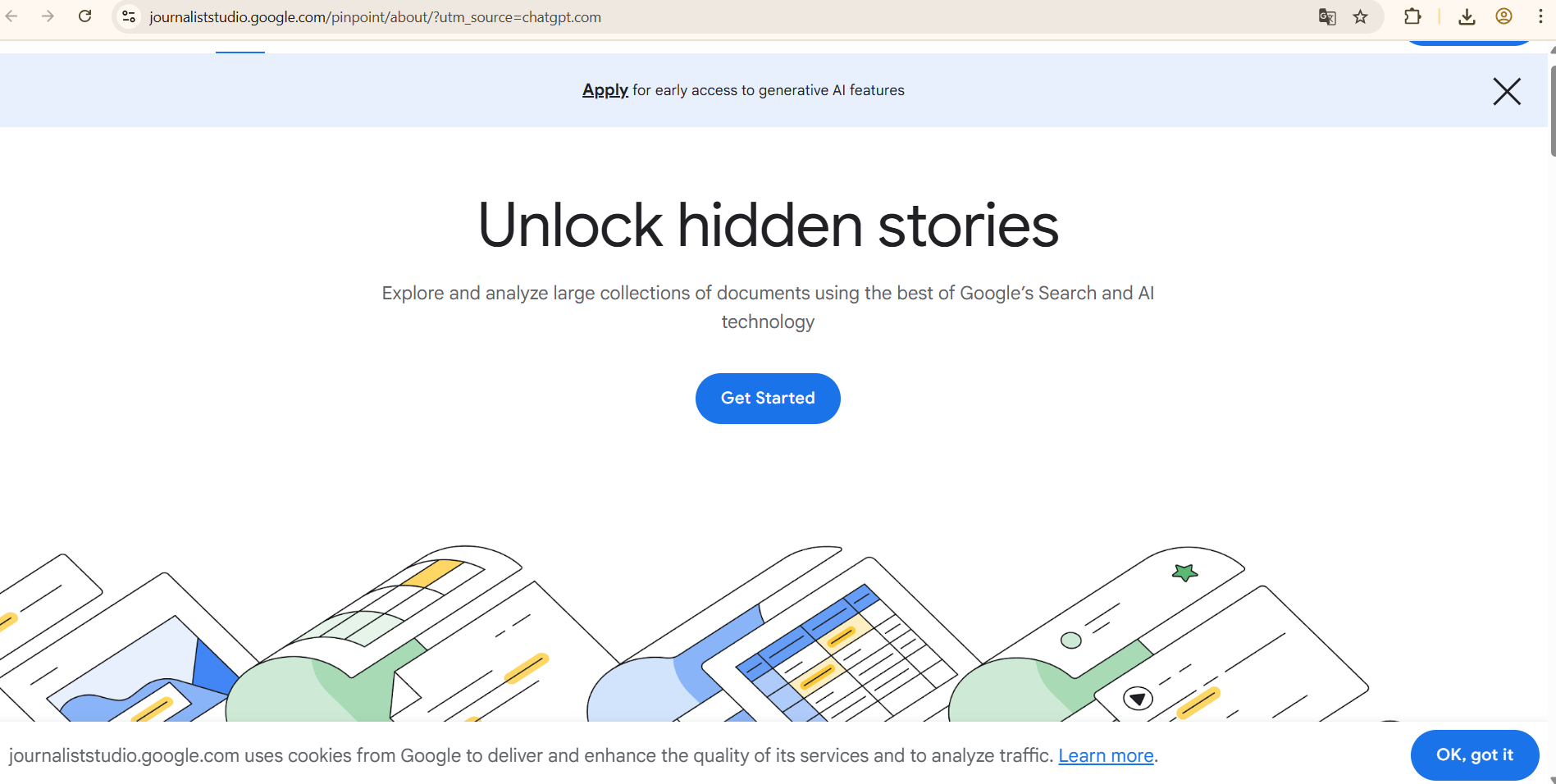Screen dimensions: 1556x784
Task: Open the Chrome three-dot menu
Action: click(x=1540, y=16)
